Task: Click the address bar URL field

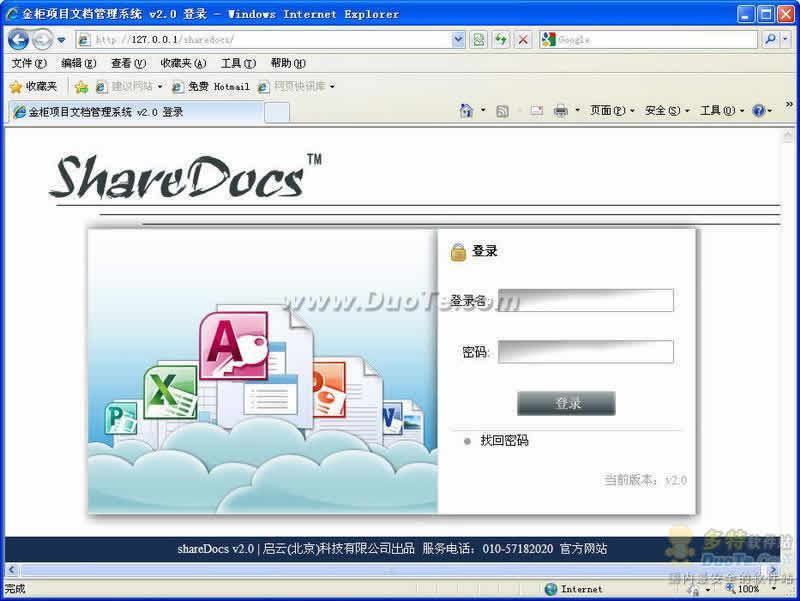Action: pyautogui.click(x=264, y=39)
